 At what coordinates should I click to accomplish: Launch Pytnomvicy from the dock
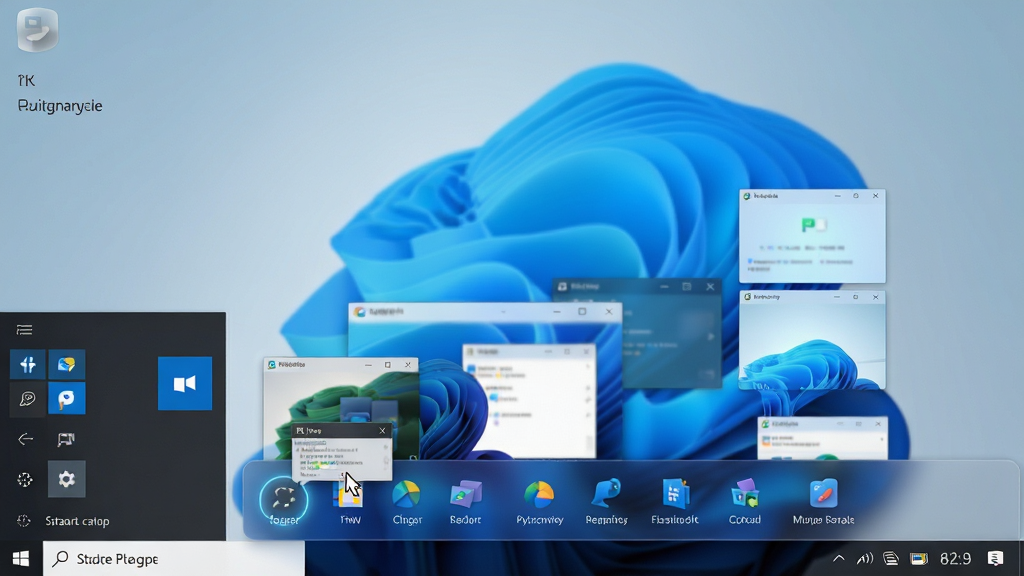tap(539, 502)
